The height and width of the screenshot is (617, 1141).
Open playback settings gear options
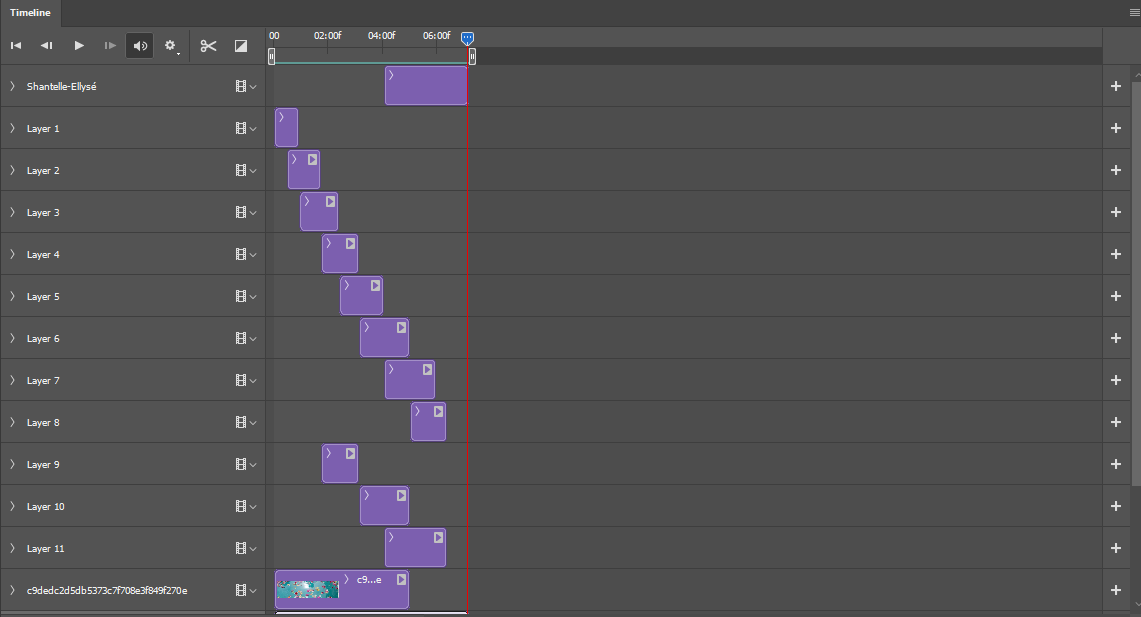coord(171,46)
